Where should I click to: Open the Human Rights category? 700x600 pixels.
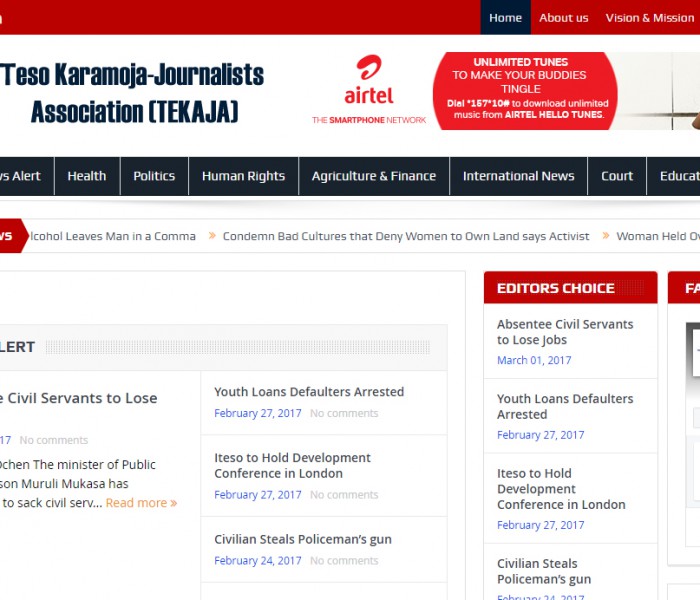click(243, 176)
